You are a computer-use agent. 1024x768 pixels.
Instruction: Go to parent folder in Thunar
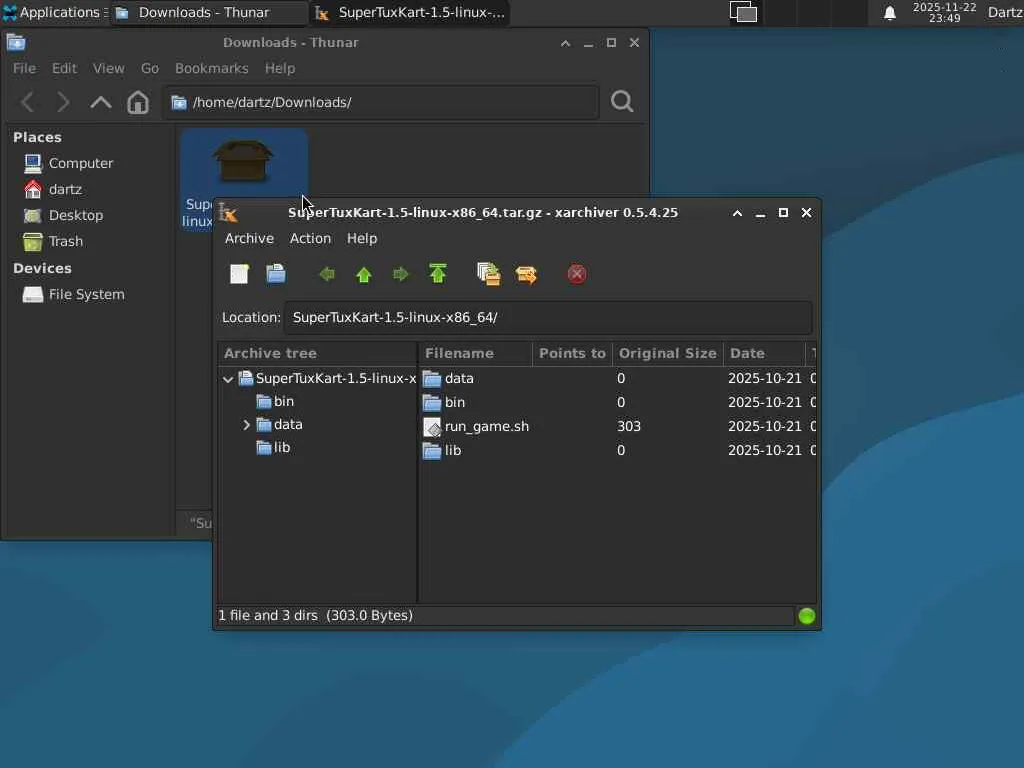coord(101,102)
